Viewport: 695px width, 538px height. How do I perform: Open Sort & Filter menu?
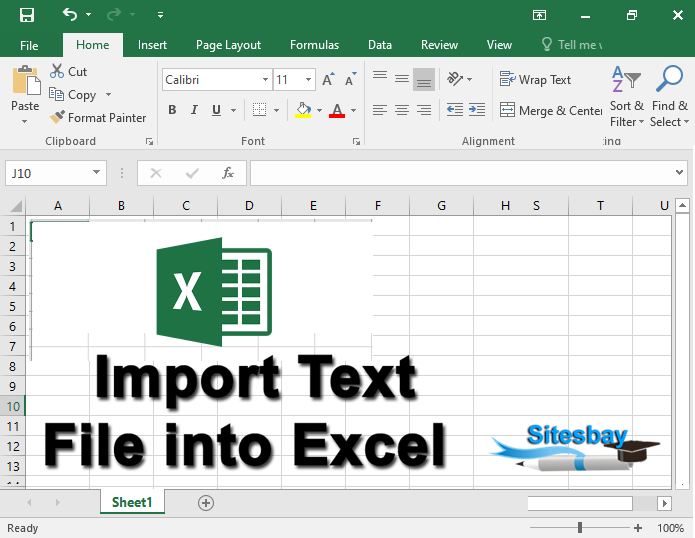[x=627, y=96]
